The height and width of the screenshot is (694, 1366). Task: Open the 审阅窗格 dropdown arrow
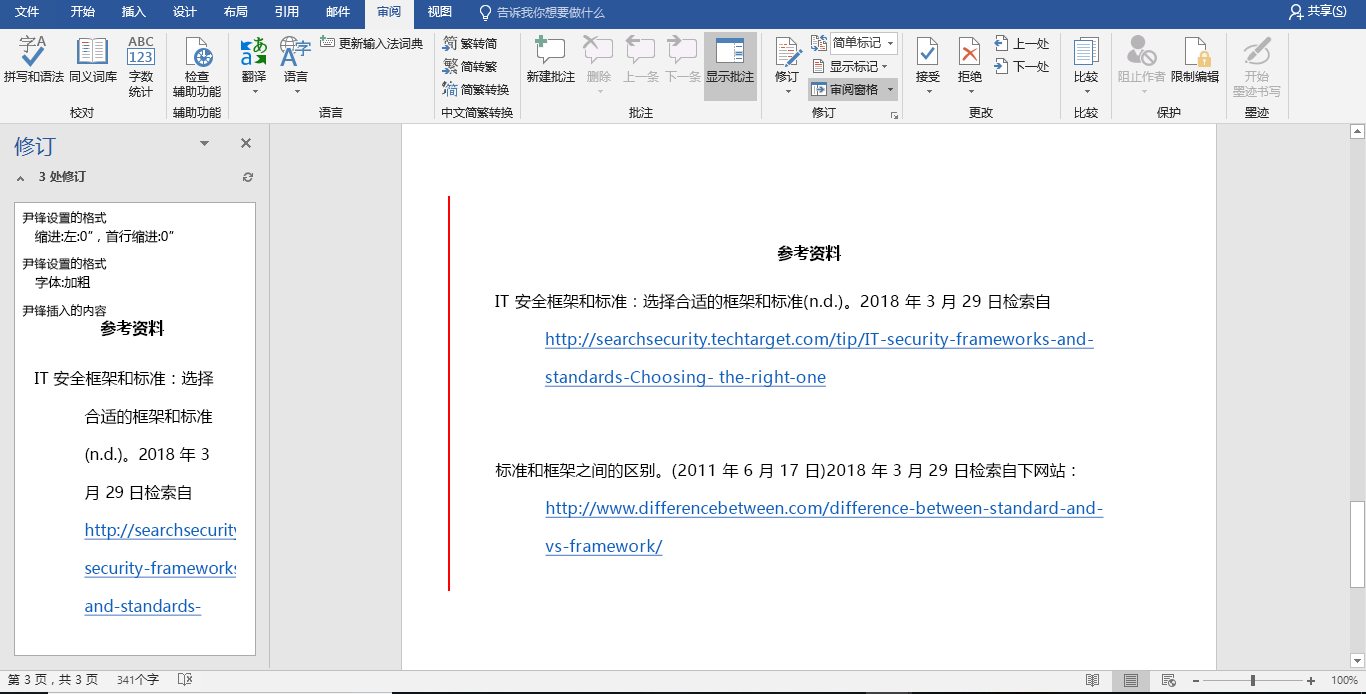(890, 89)
